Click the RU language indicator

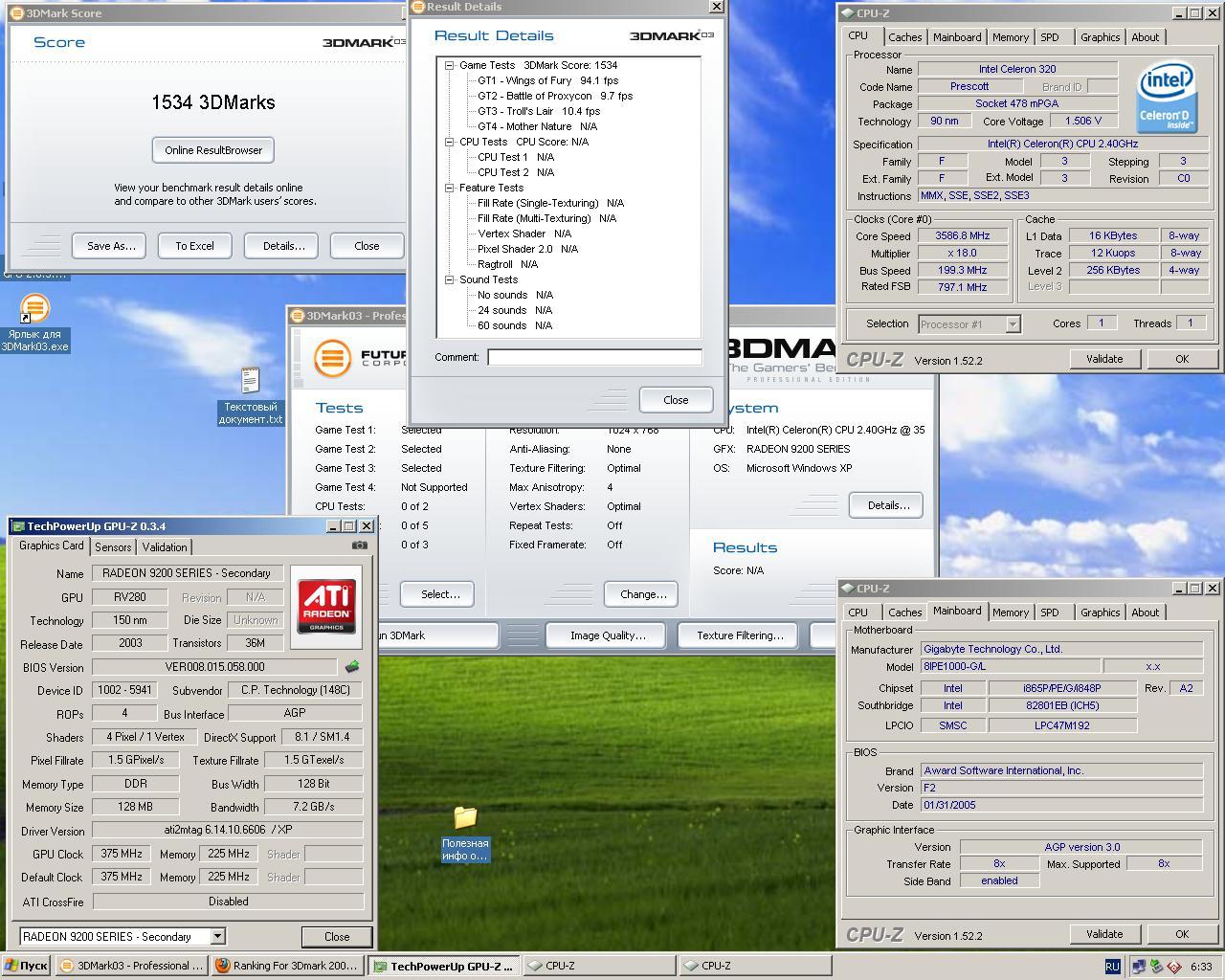(x=1112, y=967)
